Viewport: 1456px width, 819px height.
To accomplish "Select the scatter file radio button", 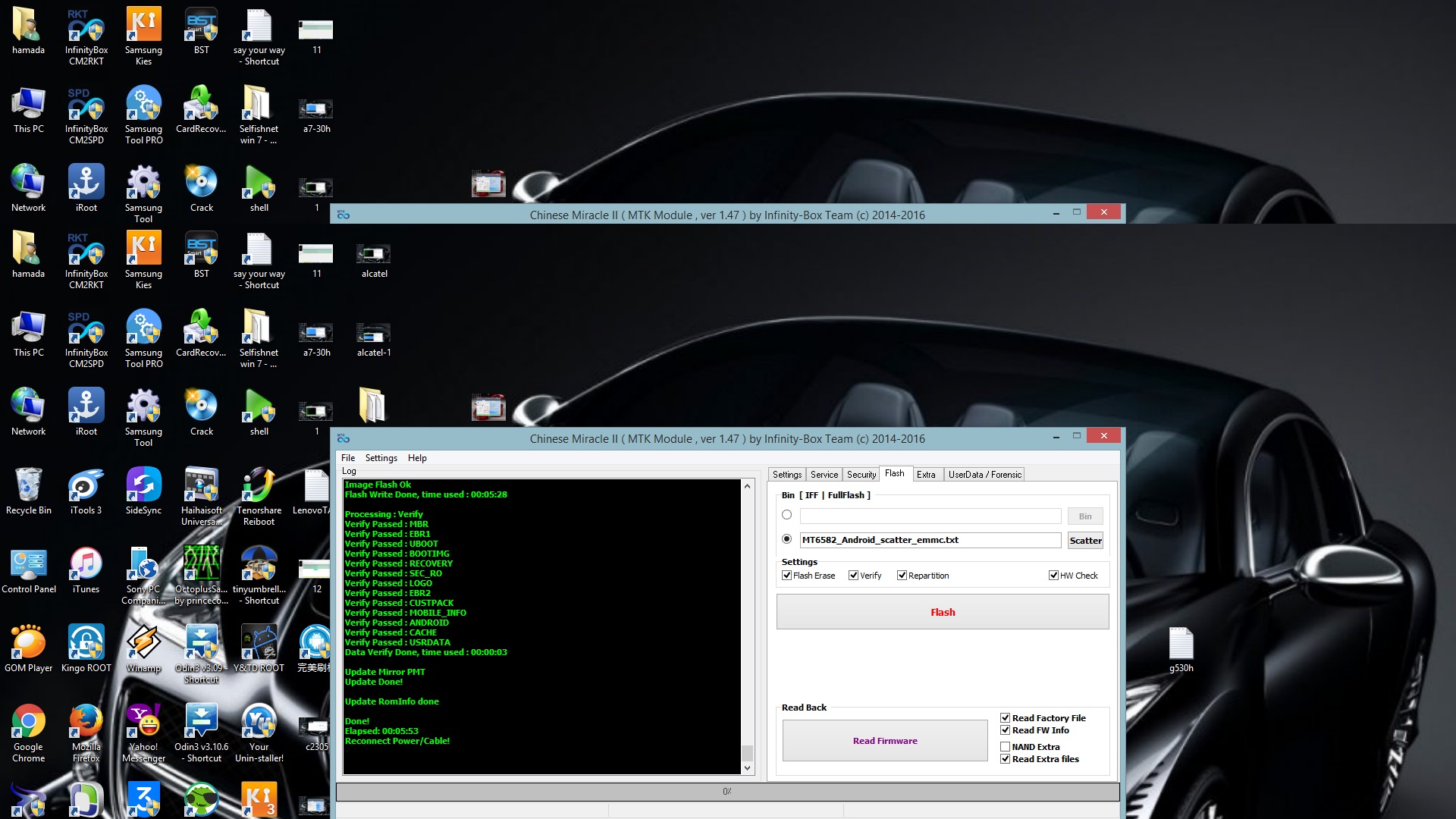I will [786, 539].
